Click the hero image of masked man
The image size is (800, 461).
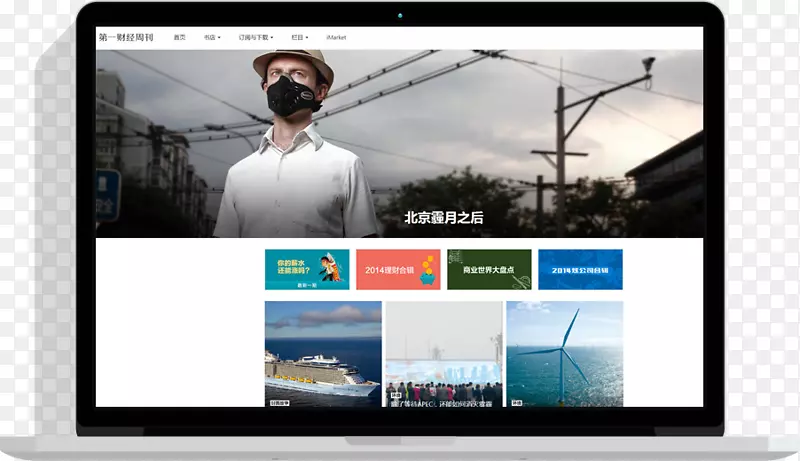point(399,143)
